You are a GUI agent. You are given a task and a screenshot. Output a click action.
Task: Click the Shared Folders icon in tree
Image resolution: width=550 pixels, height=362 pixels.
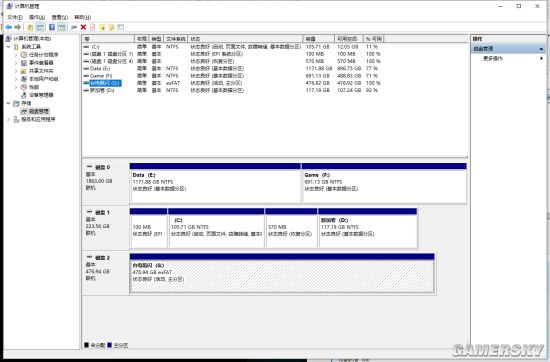24,71
